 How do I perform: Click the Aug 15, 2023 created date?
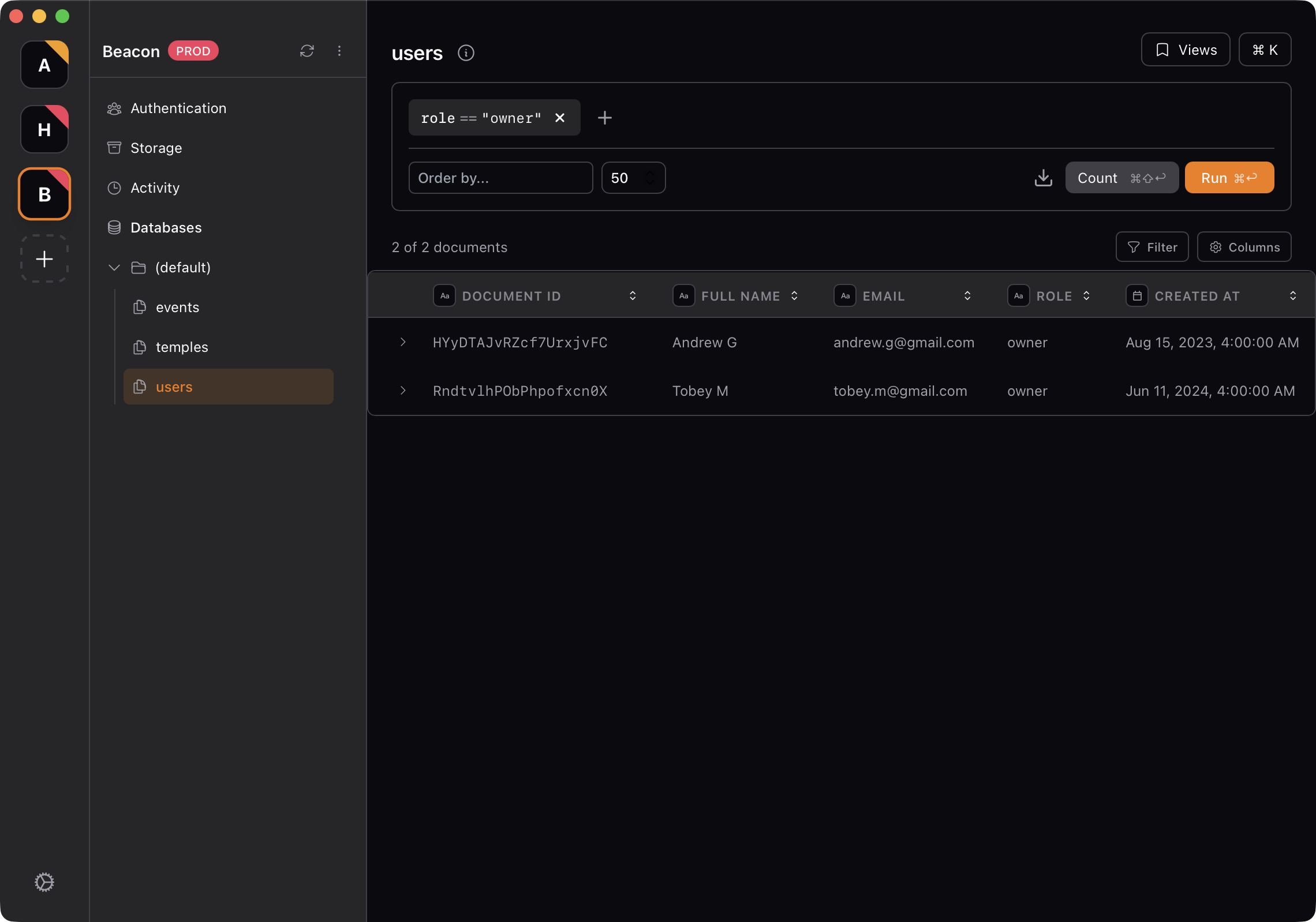(x=1212, y=343)
